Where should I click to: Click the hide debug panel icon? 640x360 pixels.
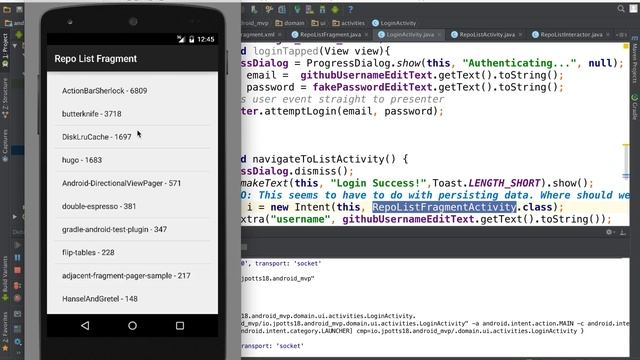coord(623,232)
